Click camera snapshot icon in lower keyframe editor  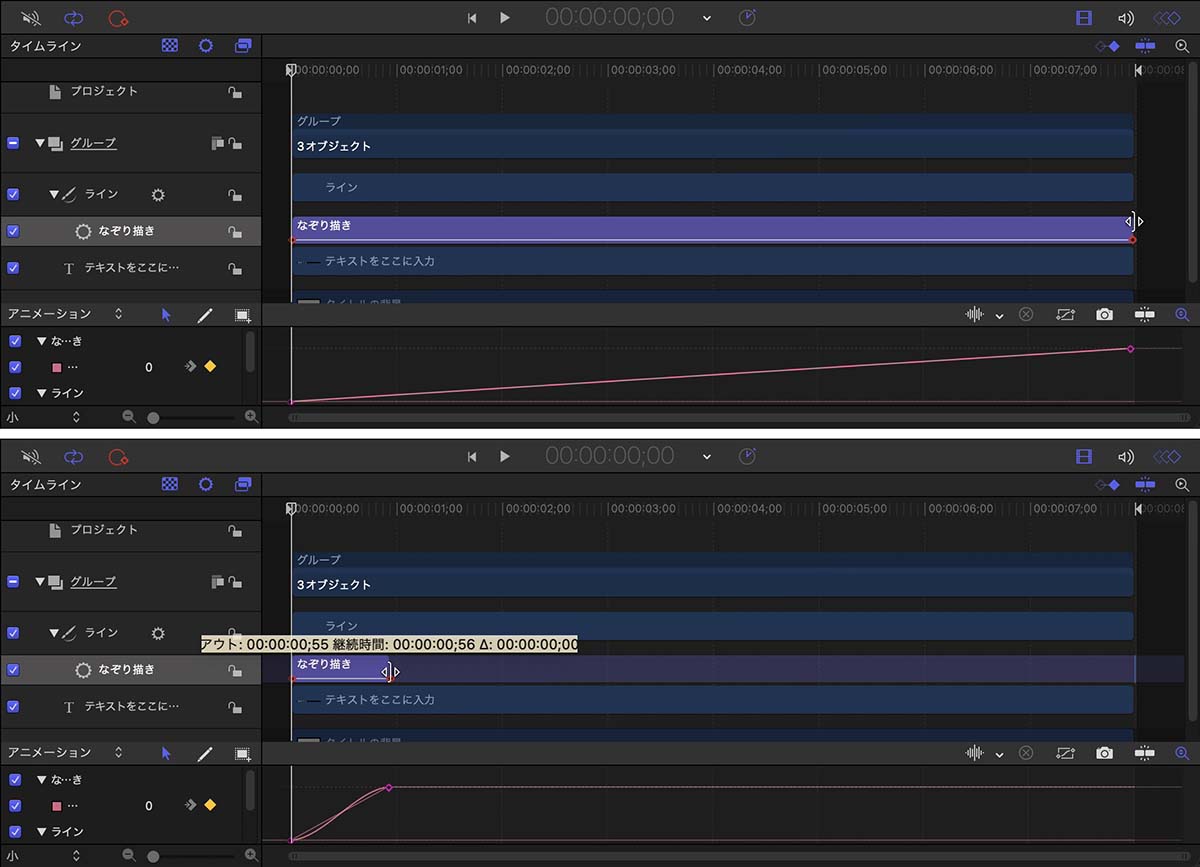(1104, 753)
